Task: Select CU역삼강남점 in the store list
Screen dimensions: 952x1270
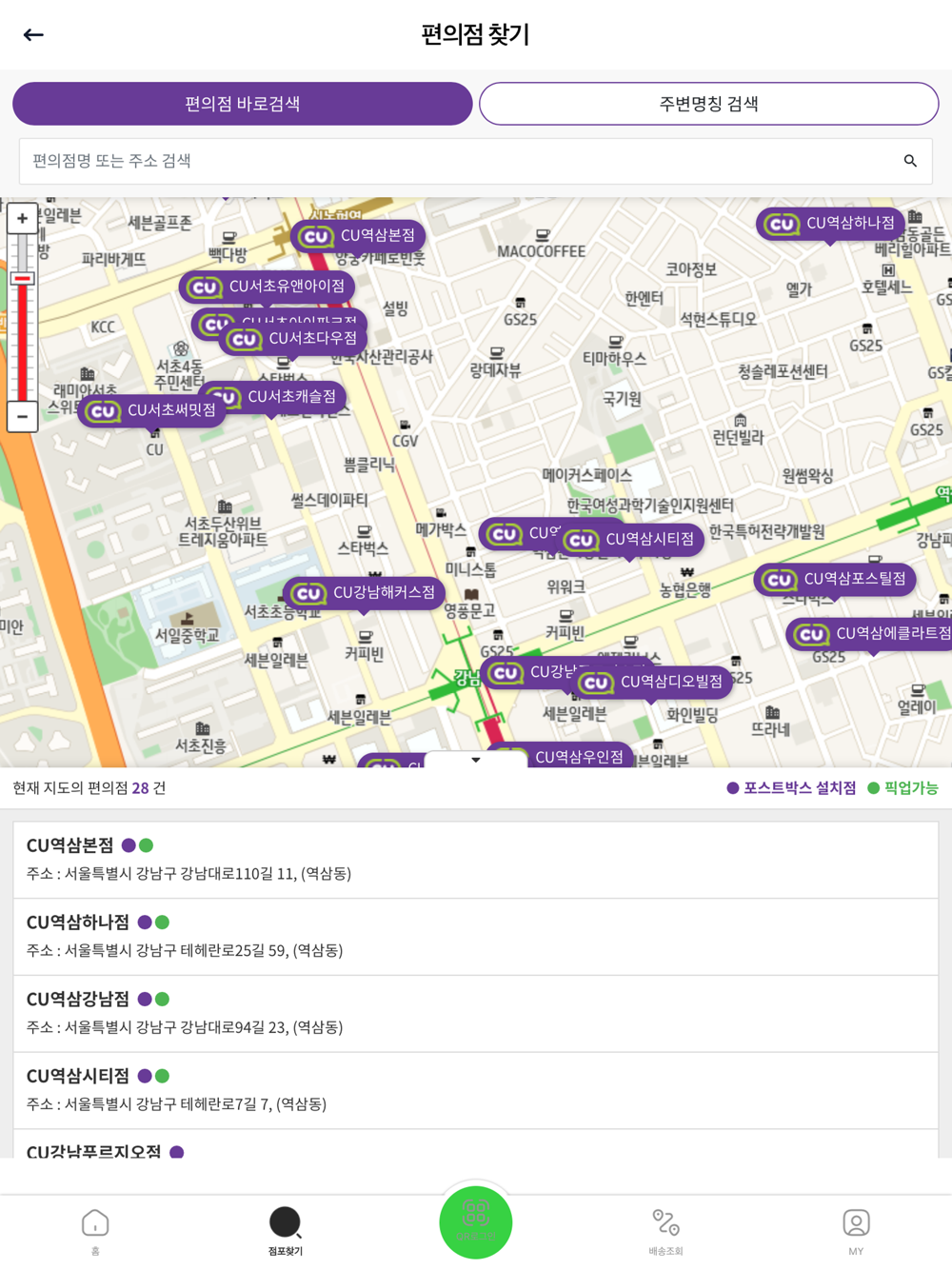Action: click(x=475, y=1014)
